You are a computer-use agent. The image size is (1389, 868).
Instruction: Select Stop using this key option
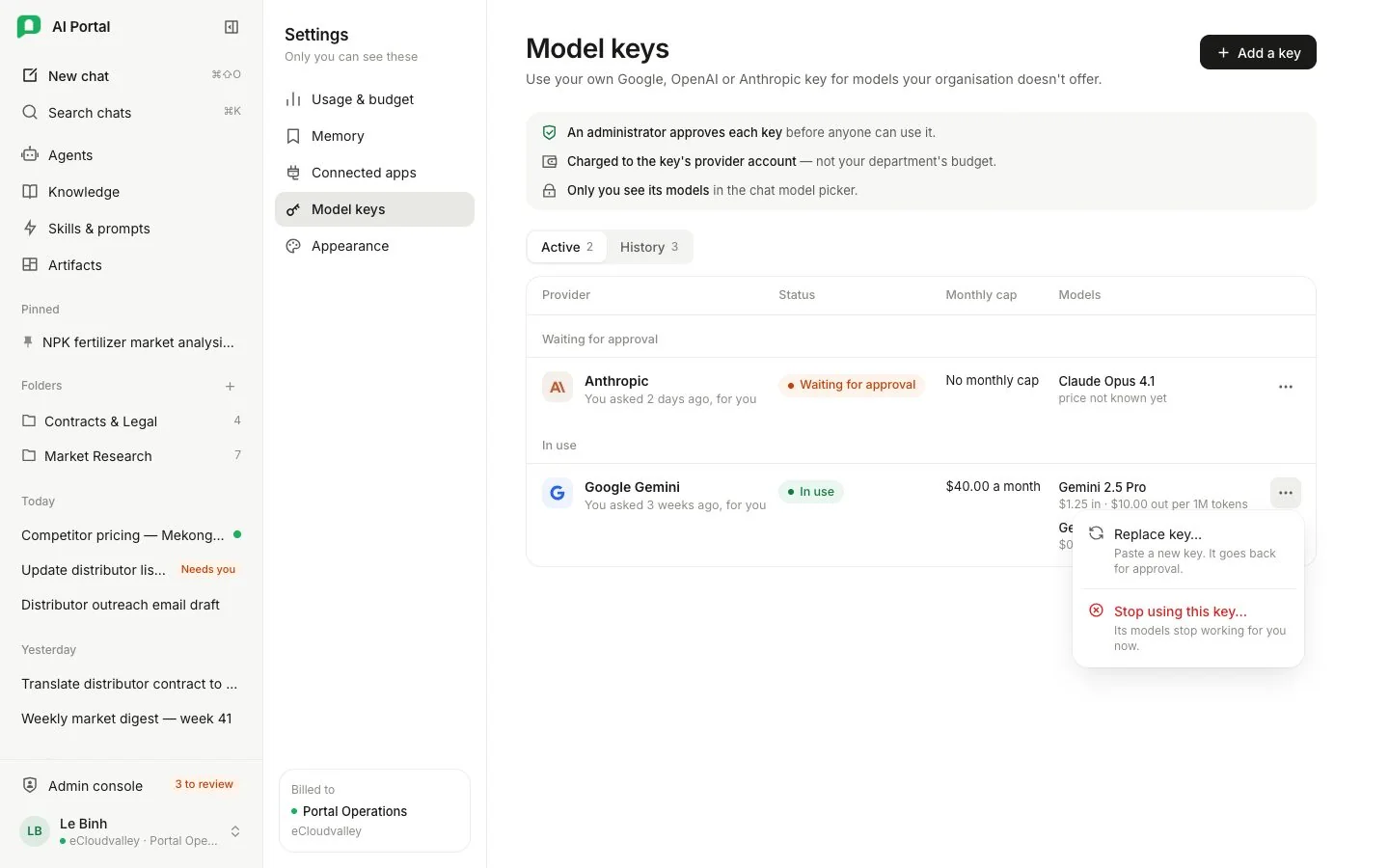(1188, 628)
